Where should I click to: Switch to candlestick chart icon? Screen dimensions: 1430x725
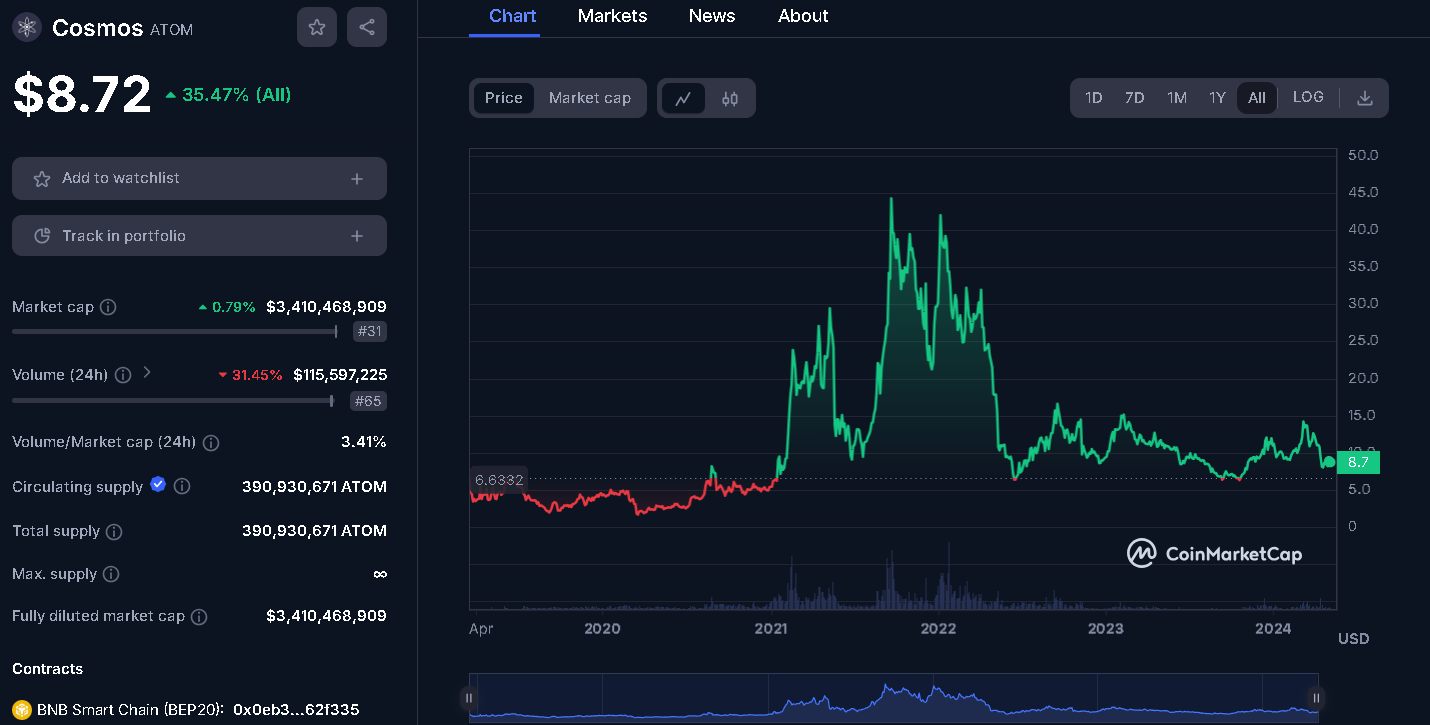coord(730,98)
